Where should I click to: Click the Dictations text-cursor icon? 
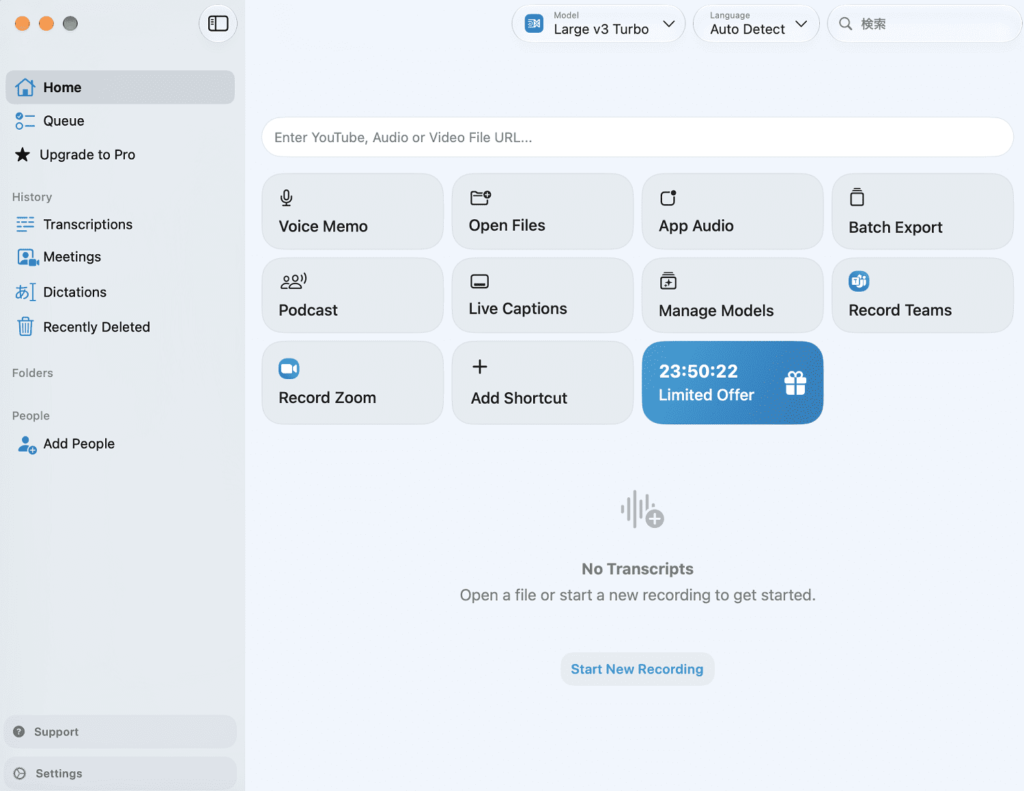[x=25, y=292]
